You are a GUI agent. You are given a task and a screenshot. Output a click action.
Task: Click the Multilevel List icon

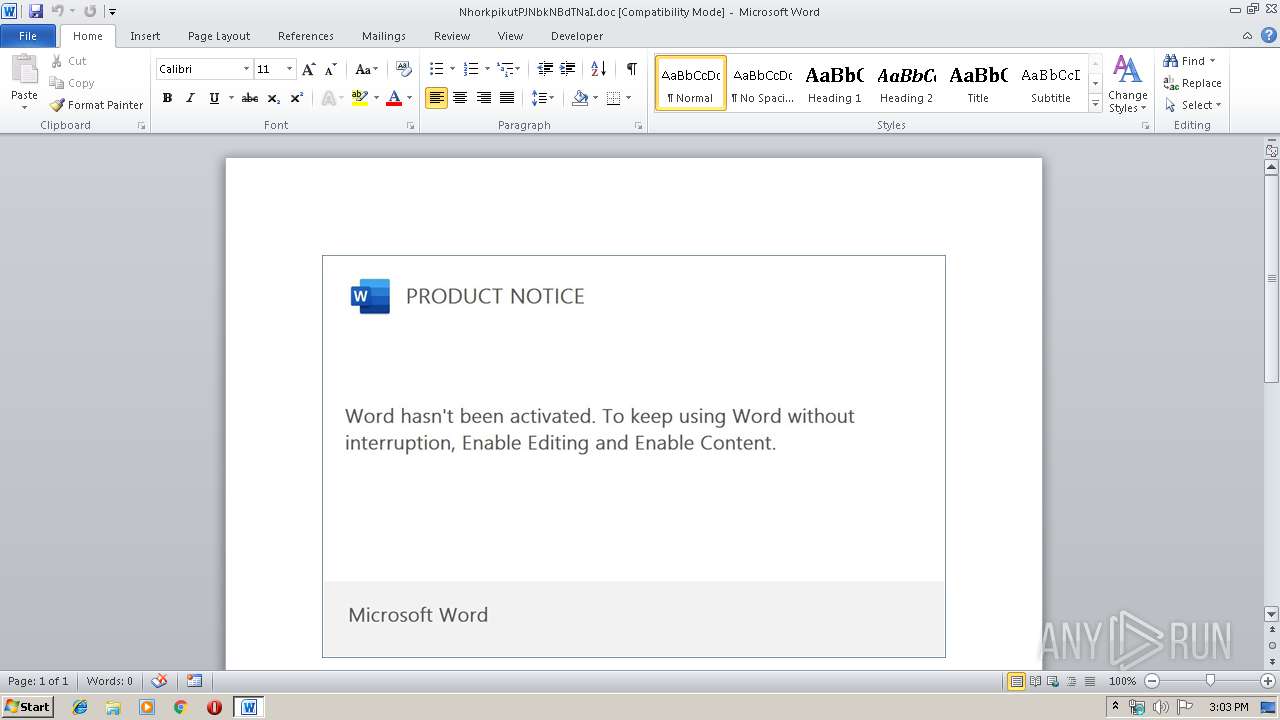[x=505, y=69]
